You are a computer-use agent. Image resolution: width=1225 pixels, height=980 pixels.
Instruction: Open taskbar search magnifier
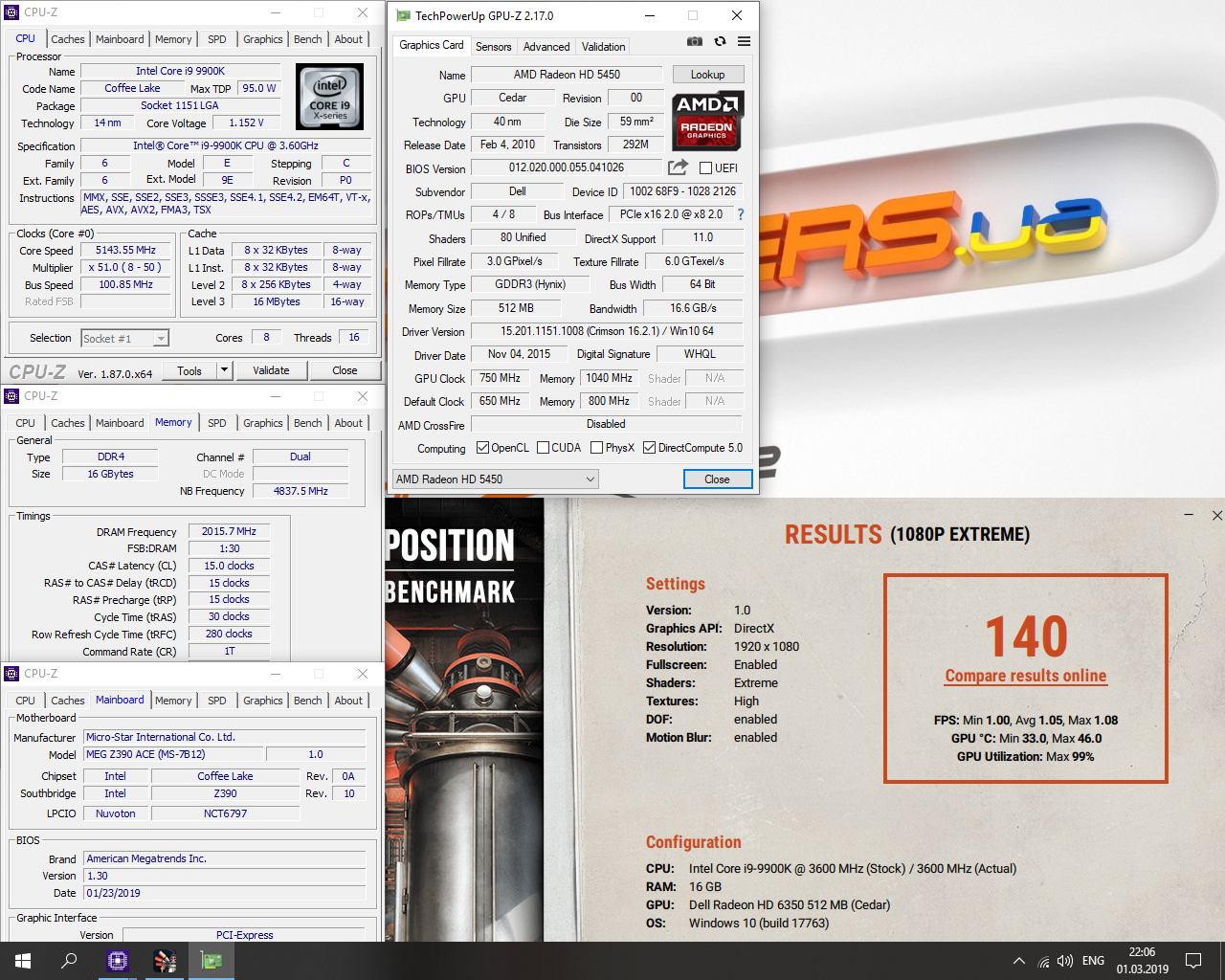point(69,961)
